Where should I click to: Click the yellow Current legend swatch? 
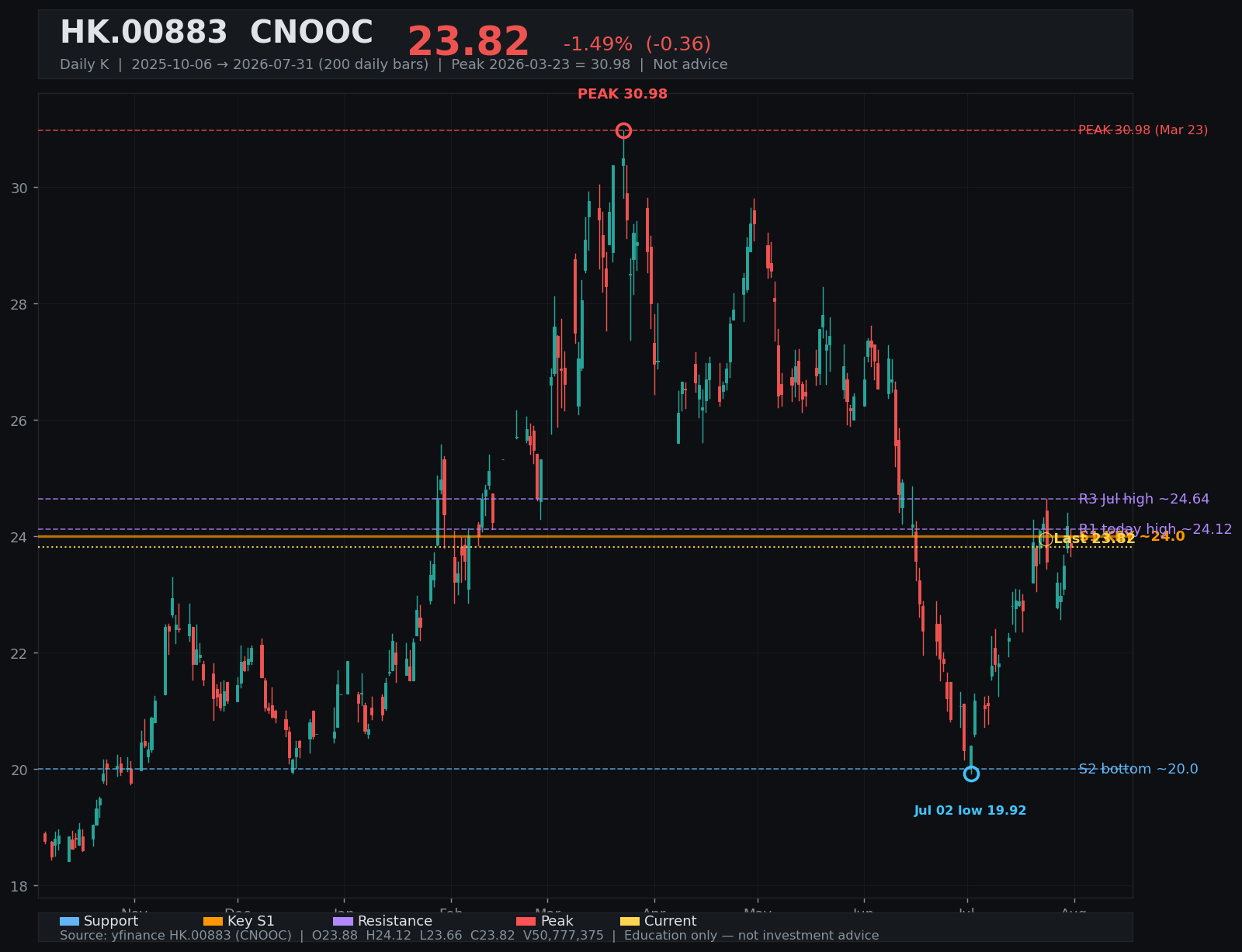[x=630, y=922]
